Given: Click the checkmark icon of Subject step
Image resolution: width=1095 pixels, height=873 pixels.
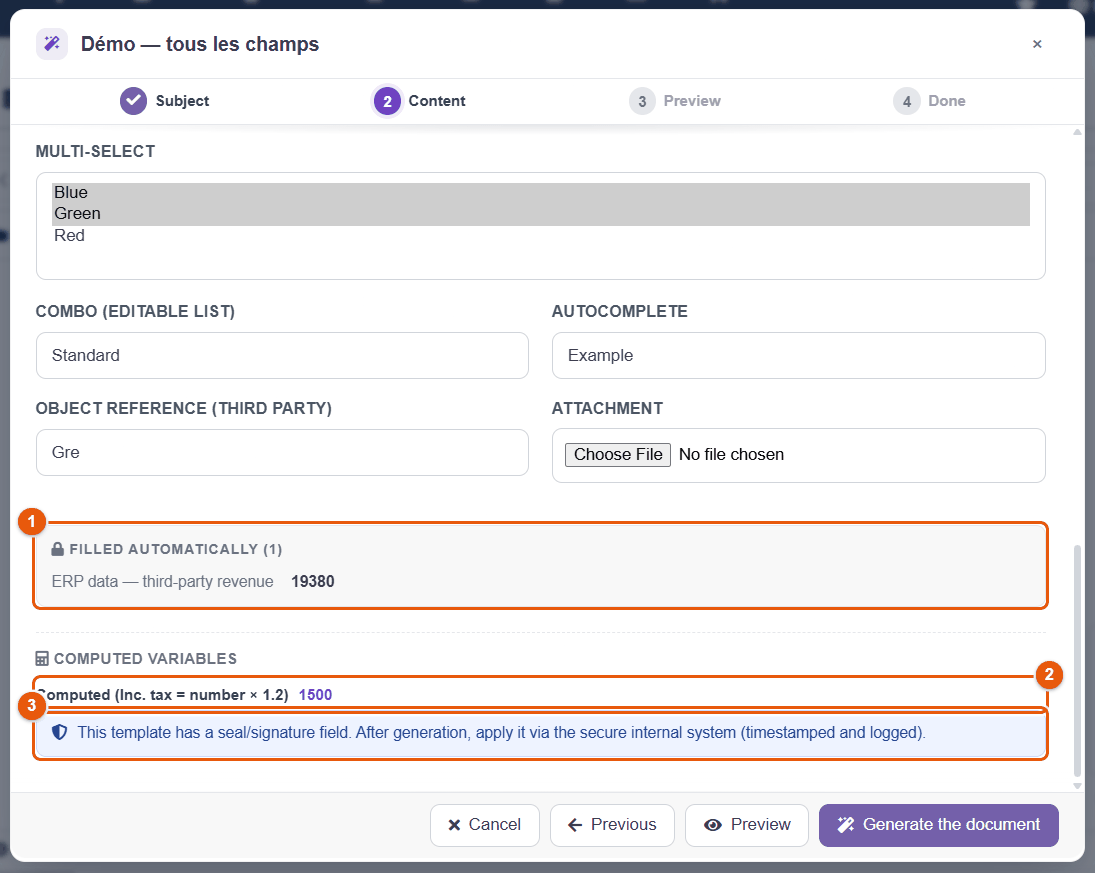Looking at the screenshot, I should 133,101.
